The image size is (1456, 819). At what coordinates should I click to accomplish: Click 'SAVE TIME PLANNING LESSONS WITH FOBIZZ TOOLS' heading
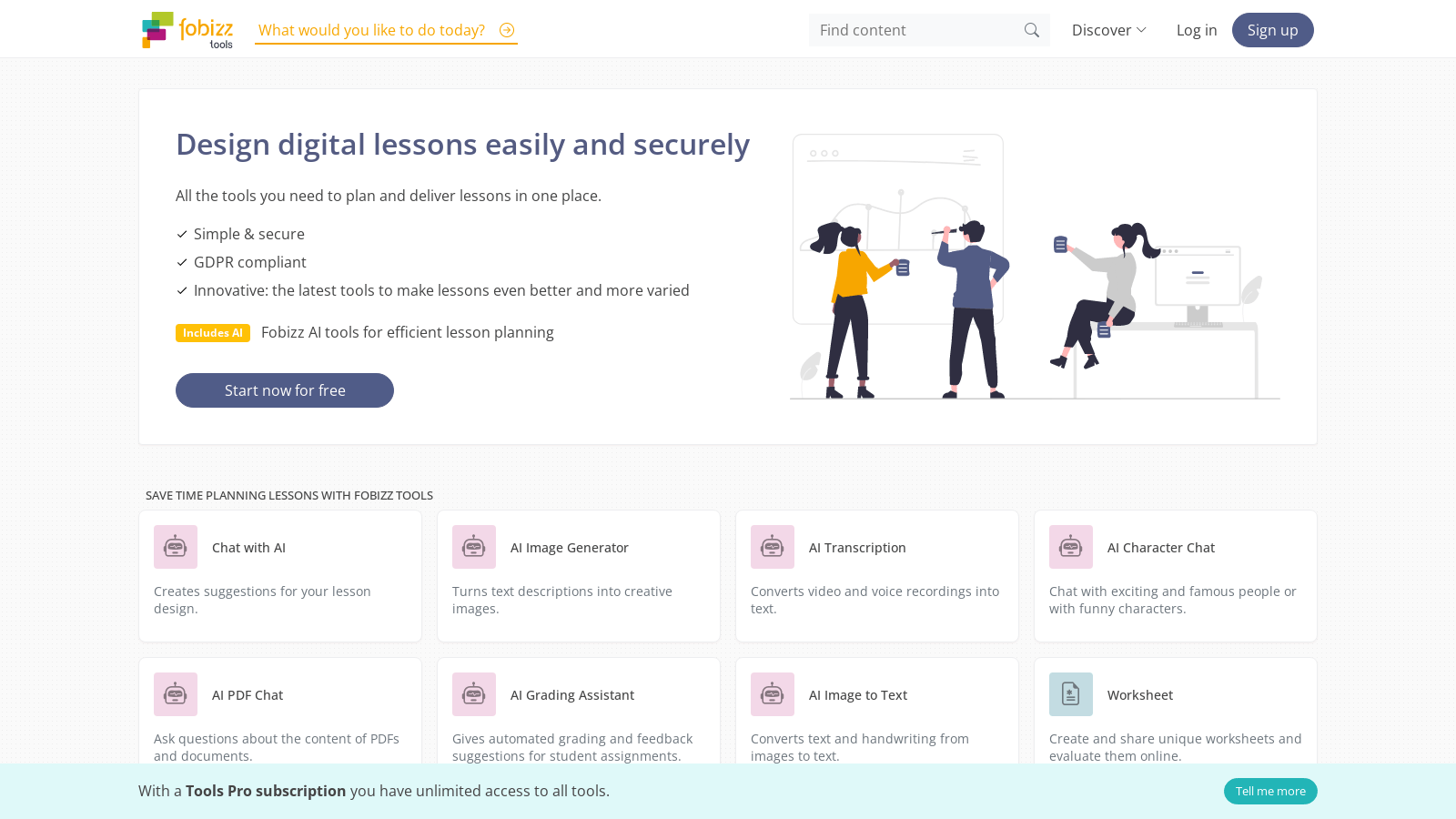click(x=289, y=496)
